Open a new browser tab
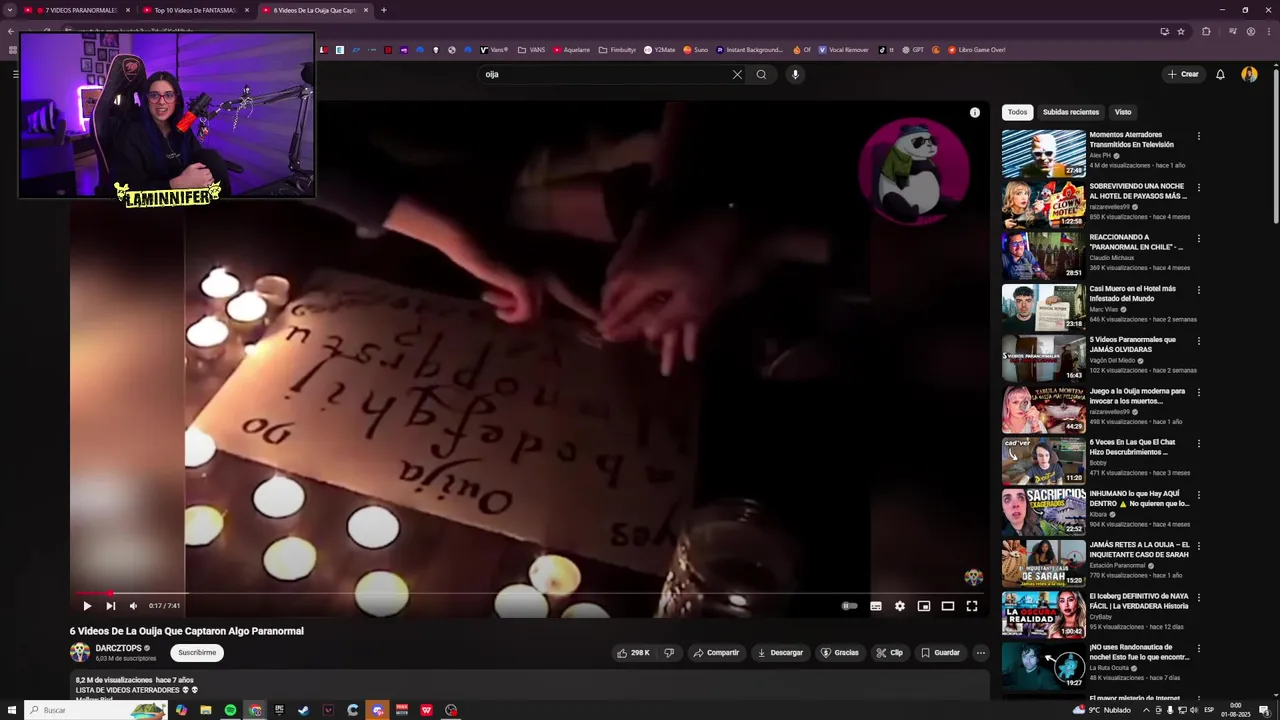Viewport: 1280px width, 720px height. (x=384, y=10)
